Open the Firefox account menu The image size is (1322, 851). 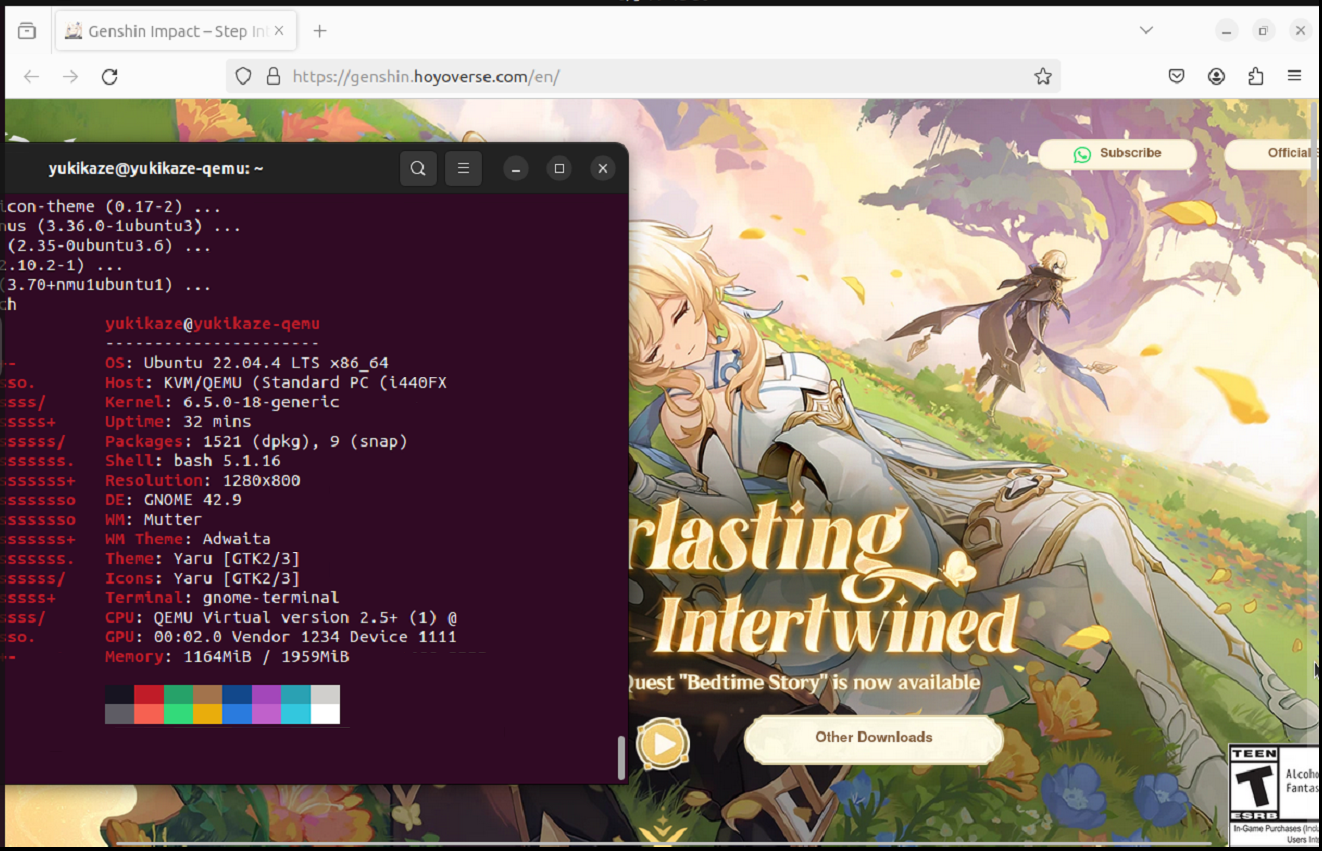tap(1216, 76)
